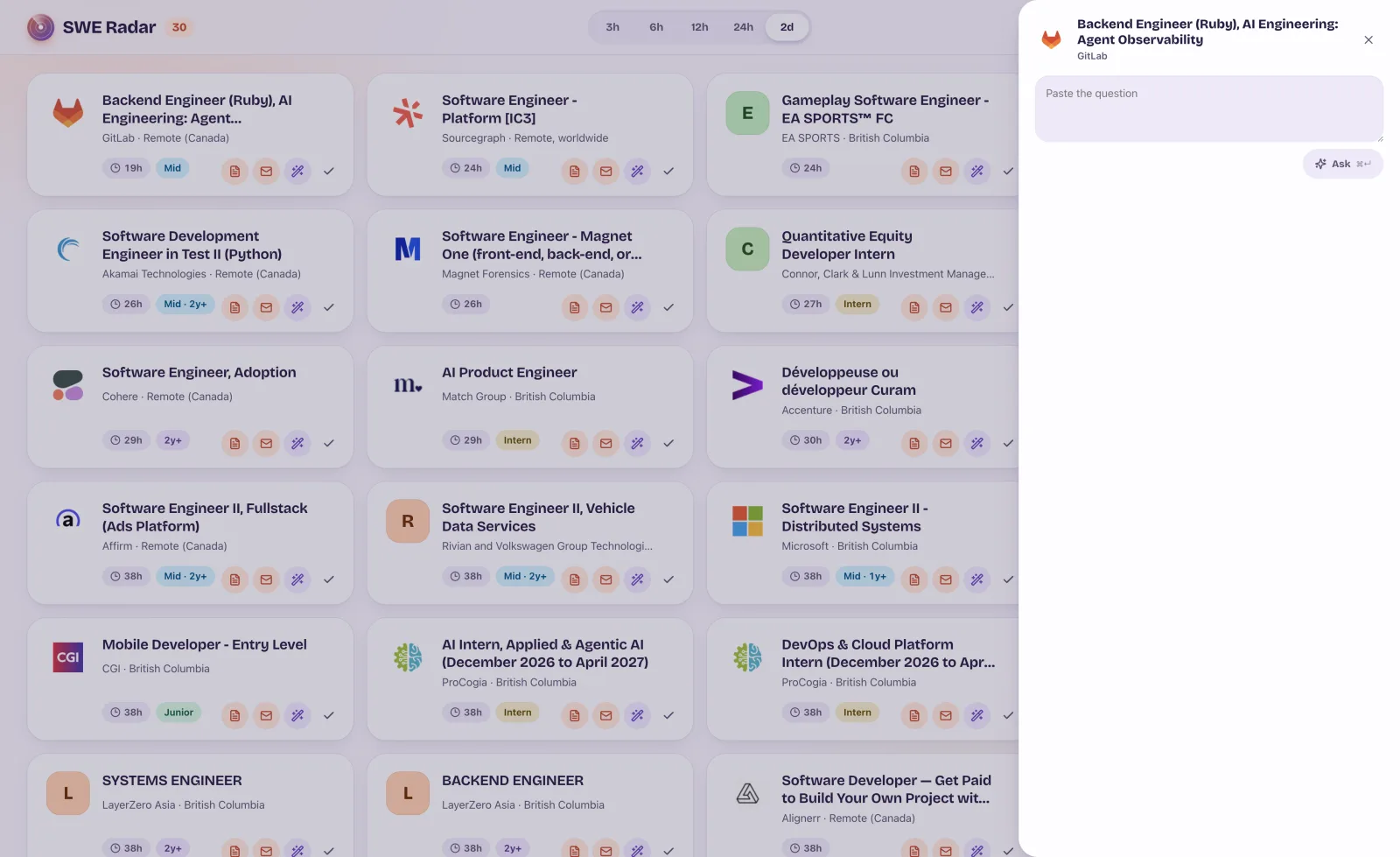The height and width of the screenshot is (857, 1400).
Task: Click the 'Mid · 1y+' badge on Microsoft card
Action: click(x=864, y=576)
